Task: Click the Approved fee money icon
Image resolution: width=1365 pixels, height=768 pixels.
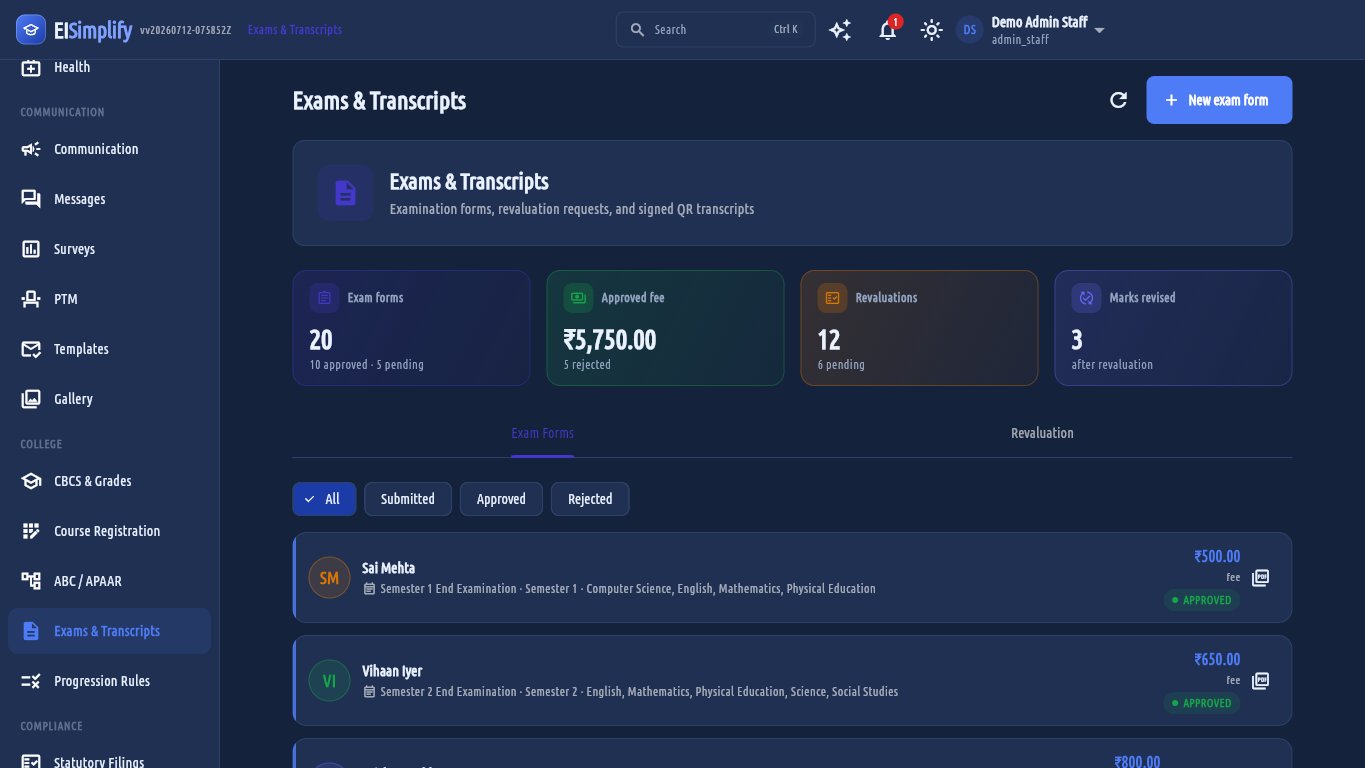Action: (x=578, y=298)
